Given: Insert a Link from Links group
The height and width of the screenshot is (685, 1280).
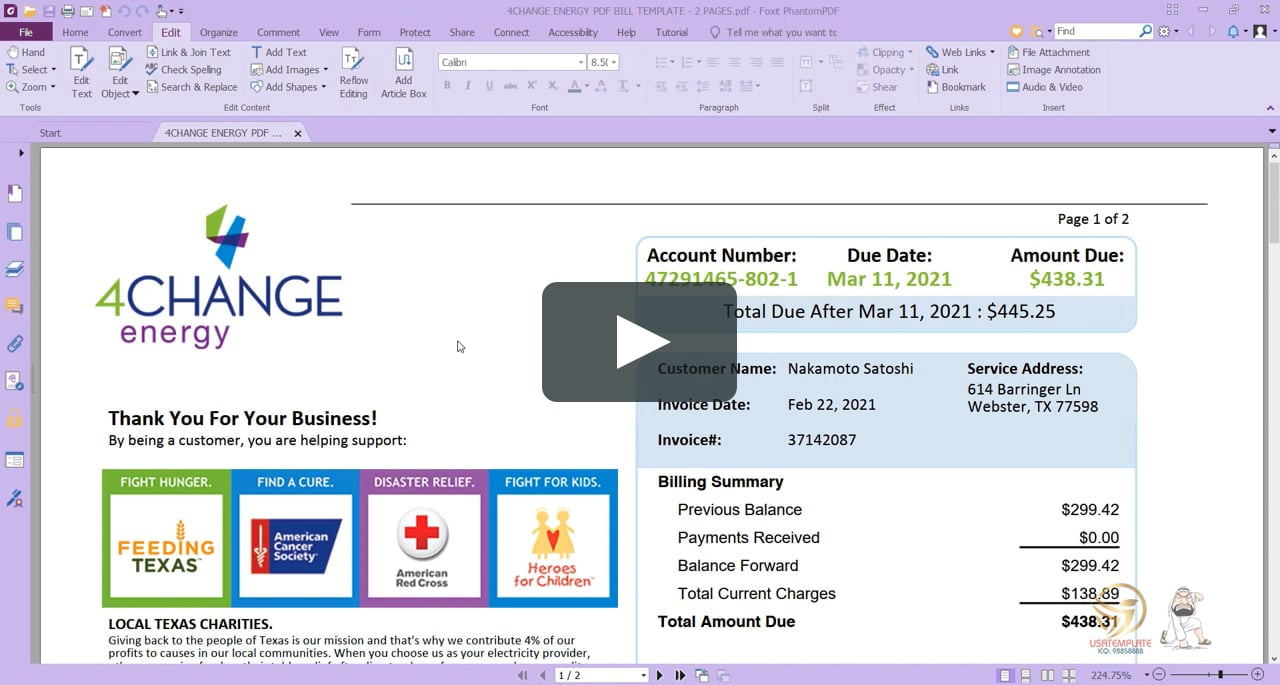Looking at the screenshot, I should coord(942,70).
